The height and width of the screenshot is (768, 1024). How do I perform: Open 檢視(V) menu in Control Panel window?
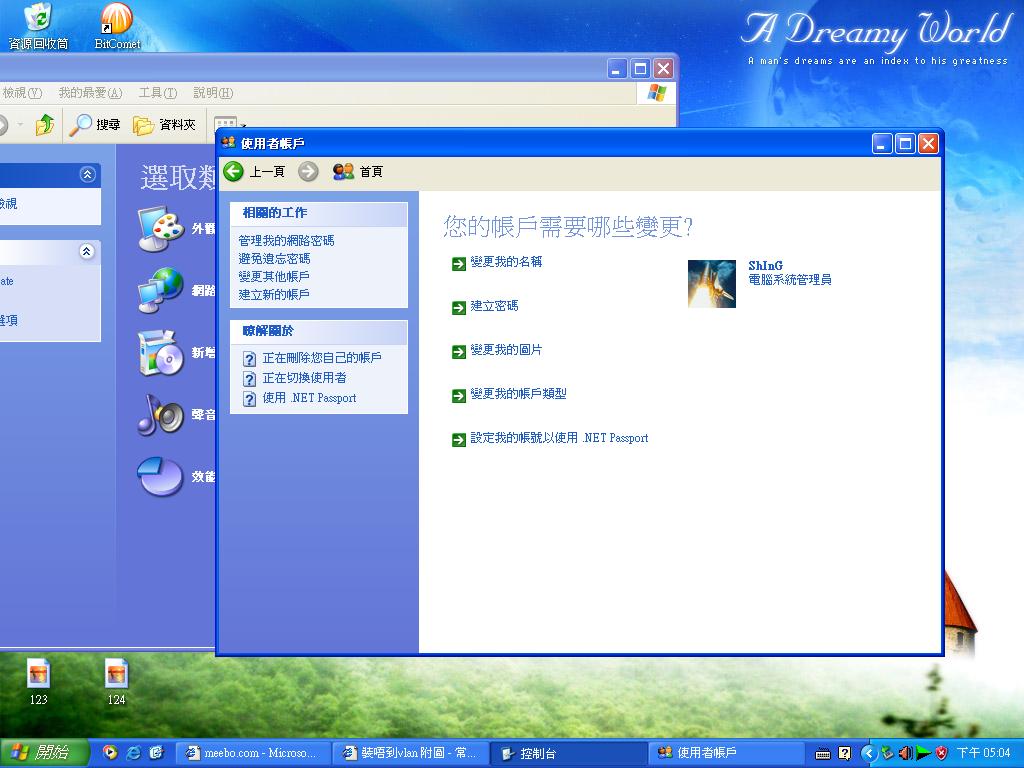pos(22,93)
